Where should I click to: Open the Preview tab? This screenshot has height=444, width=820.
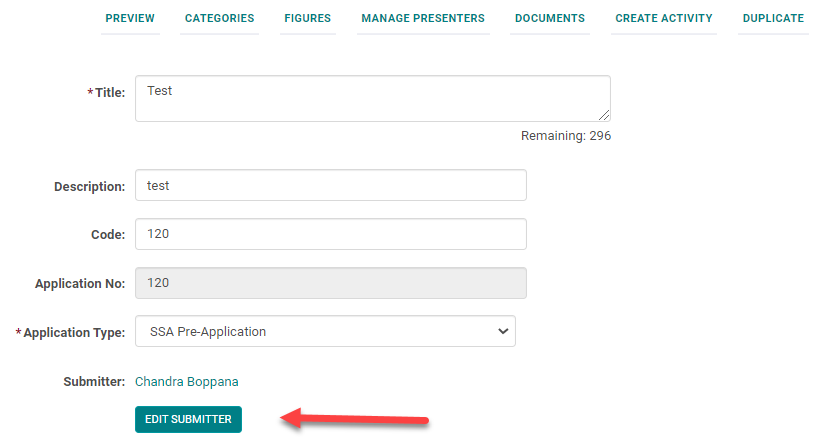tap(130, 18)
